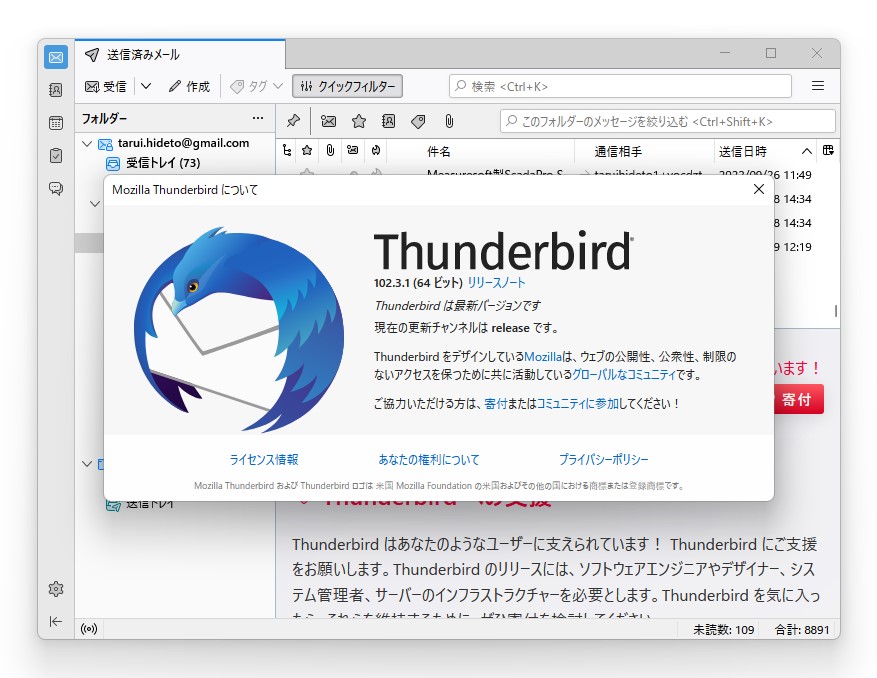The height and width of the screenshot is (678, 877).
Task: Open the column display picker
Action: click(x=828, y=149)
